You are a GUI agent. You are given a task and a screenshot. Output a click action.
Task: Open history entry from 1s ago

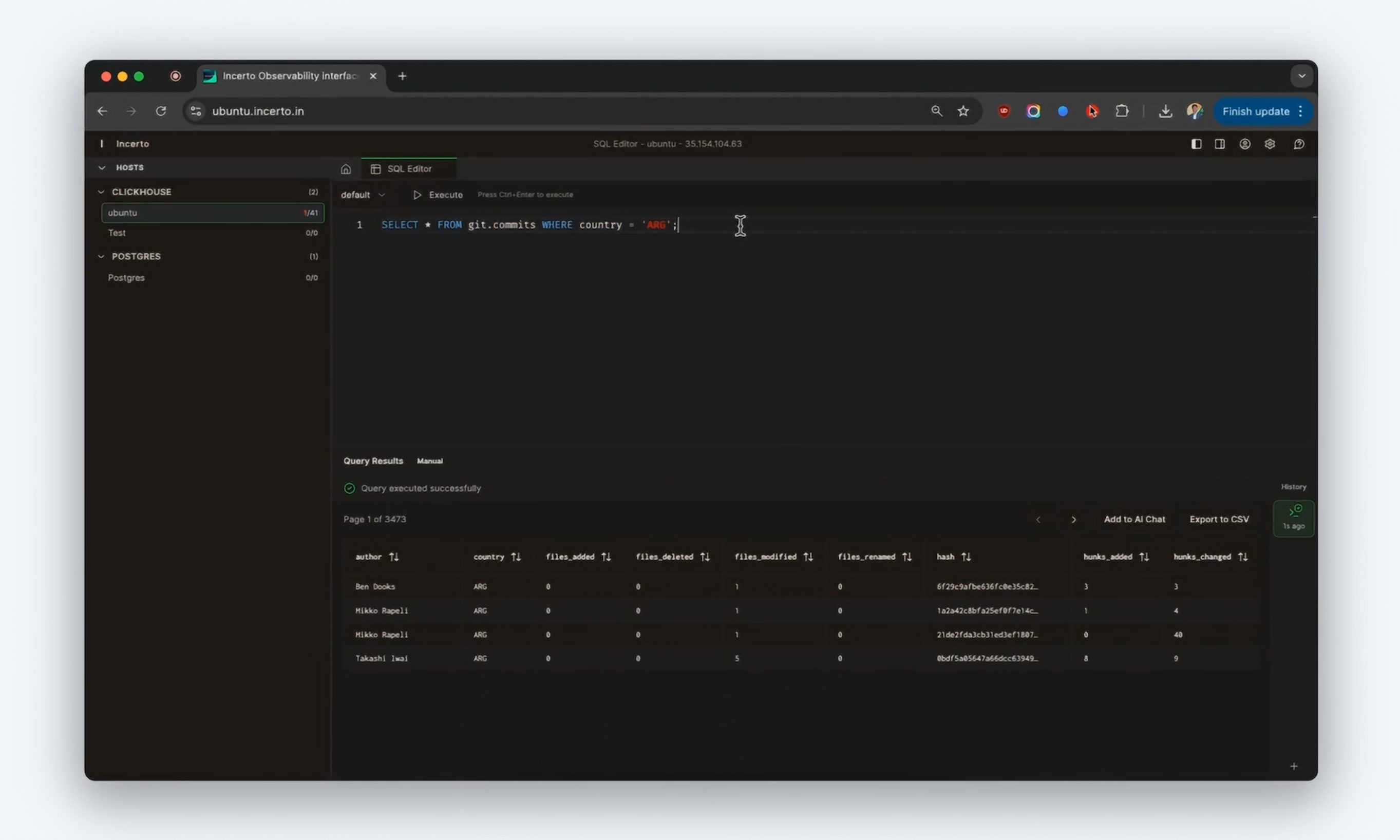[x=1293, y=519]
